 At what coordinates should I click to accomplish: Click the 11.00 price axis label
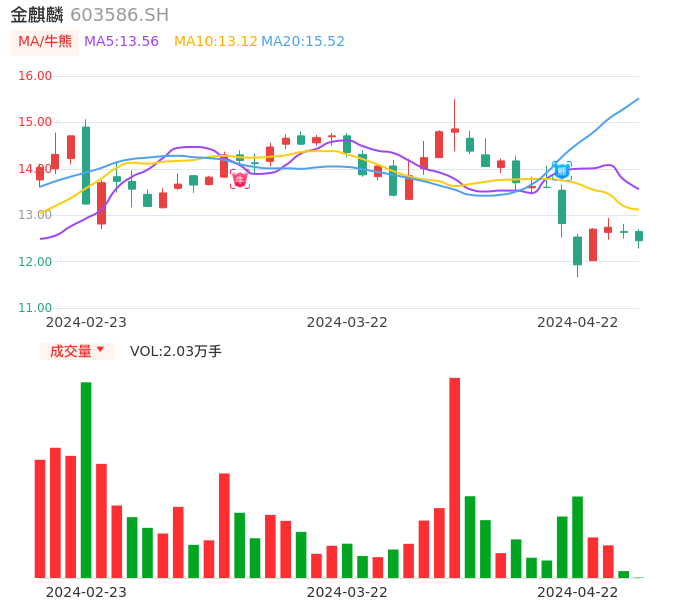35,308
